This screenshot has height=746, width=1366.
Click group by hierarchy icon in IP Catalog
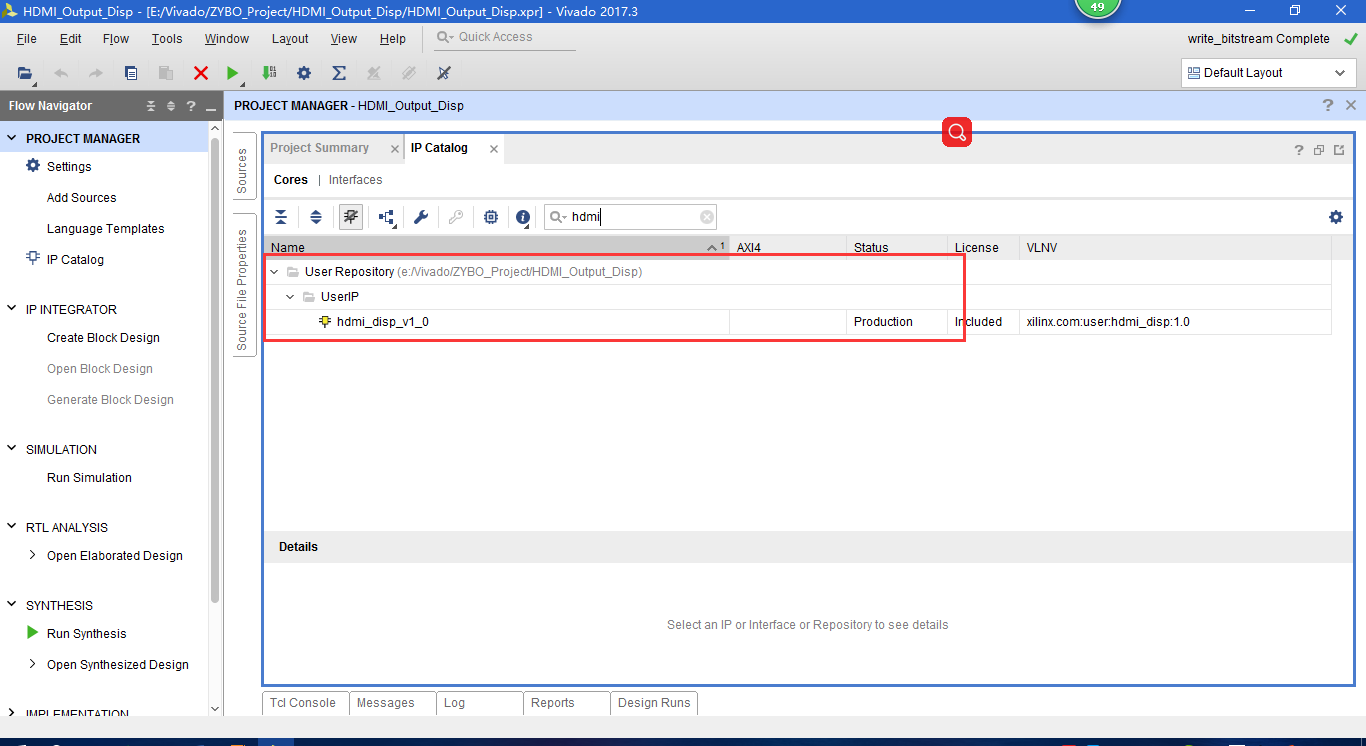coord(387,217)
